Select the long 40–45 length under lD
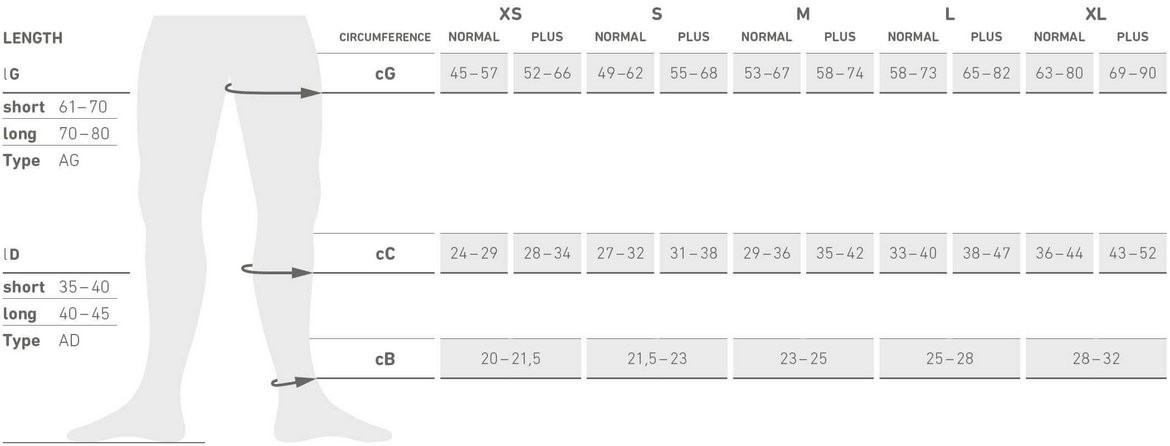 55,314
